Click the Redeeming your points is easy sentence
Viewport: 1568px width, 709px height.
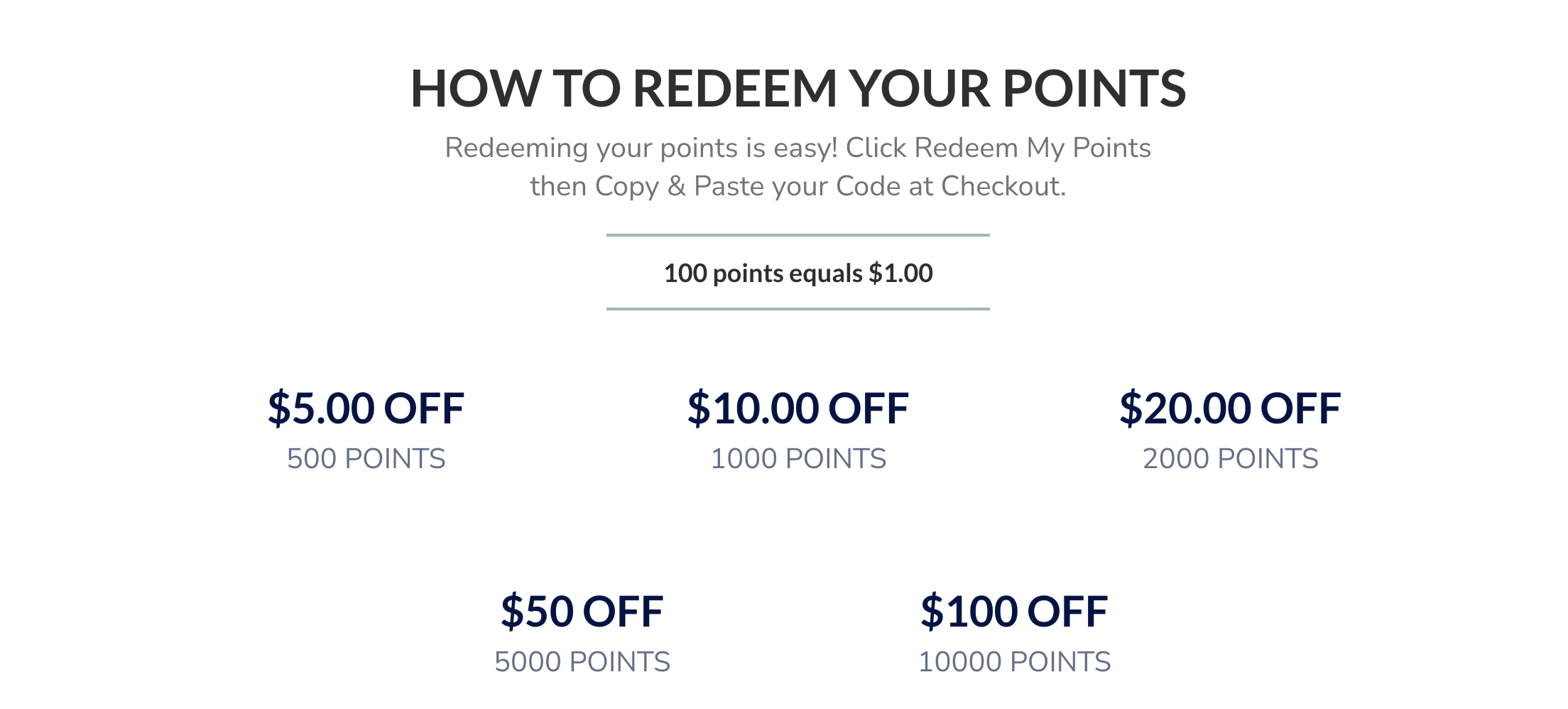[x=641, y=148]
